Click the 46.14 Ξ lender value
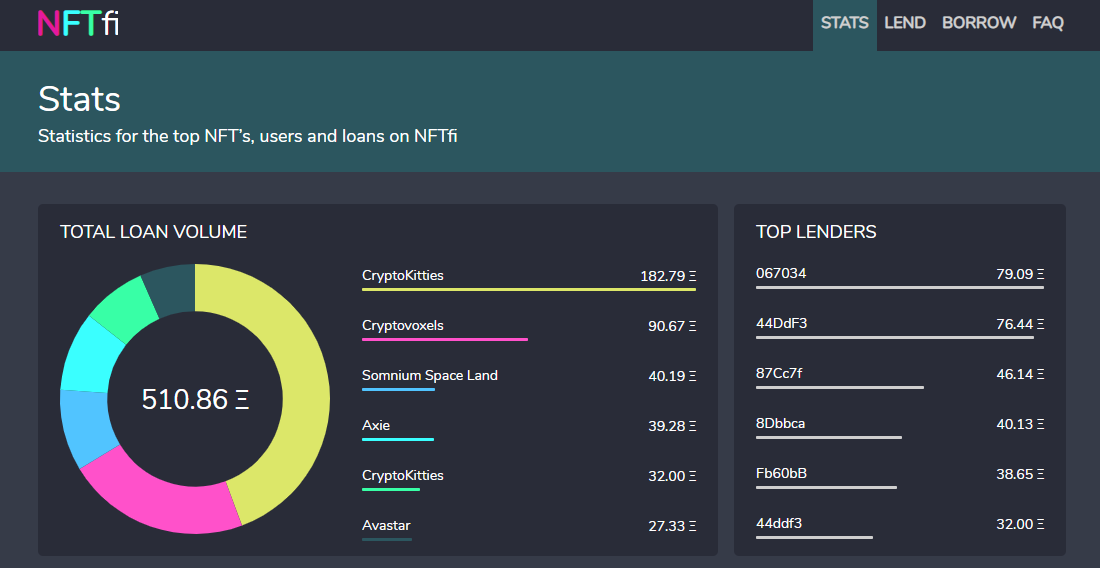This screenshot has height=568, width=1100. pyautogui.click(x=1020, y=374)
